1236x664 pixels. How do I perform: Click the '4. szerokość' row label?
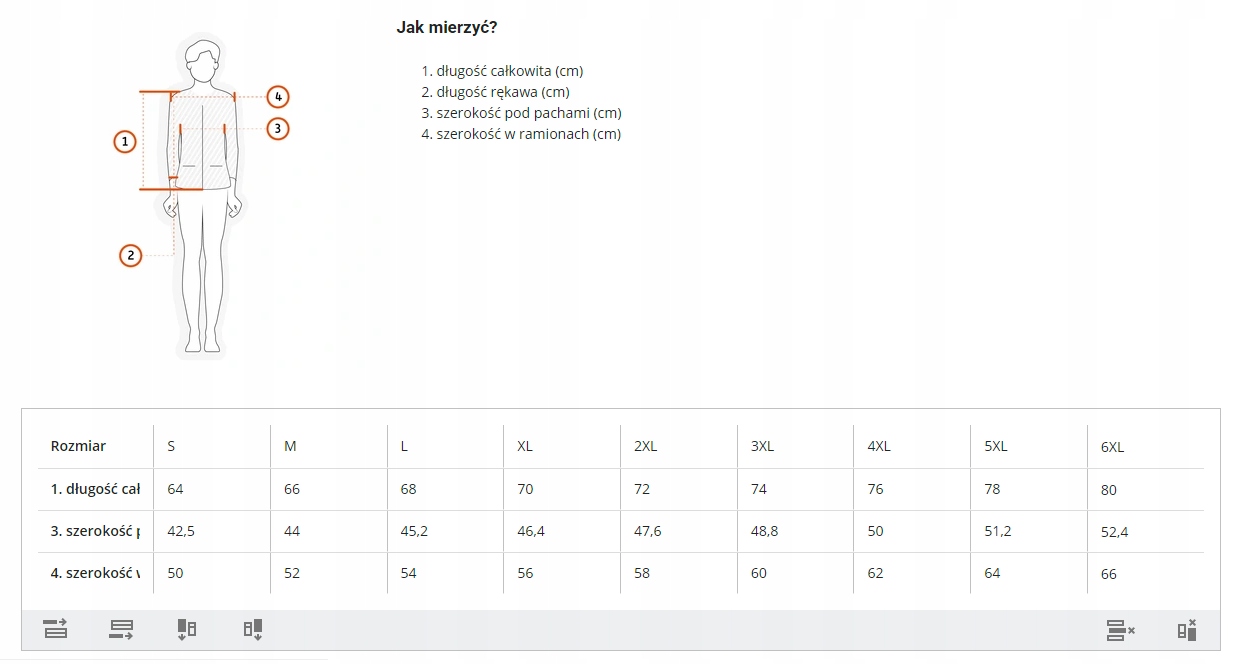click(x=95, y=573)
